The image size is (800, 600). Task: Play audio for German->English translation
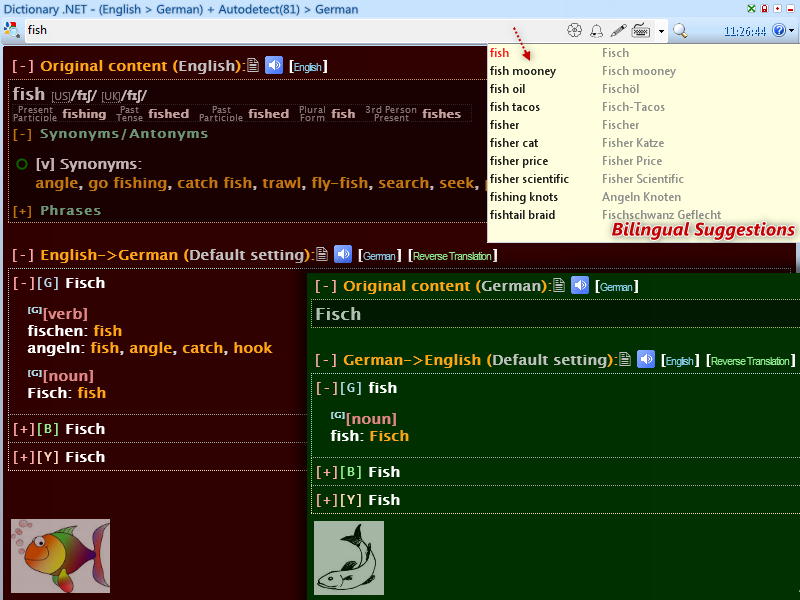645,359
